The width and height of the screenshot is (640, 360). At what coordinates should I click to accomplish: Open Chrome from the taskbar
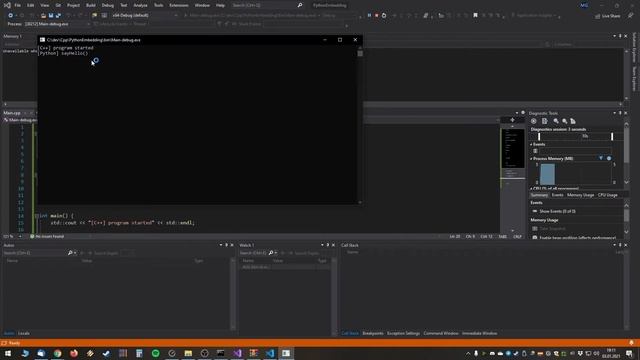coord(58,353)
